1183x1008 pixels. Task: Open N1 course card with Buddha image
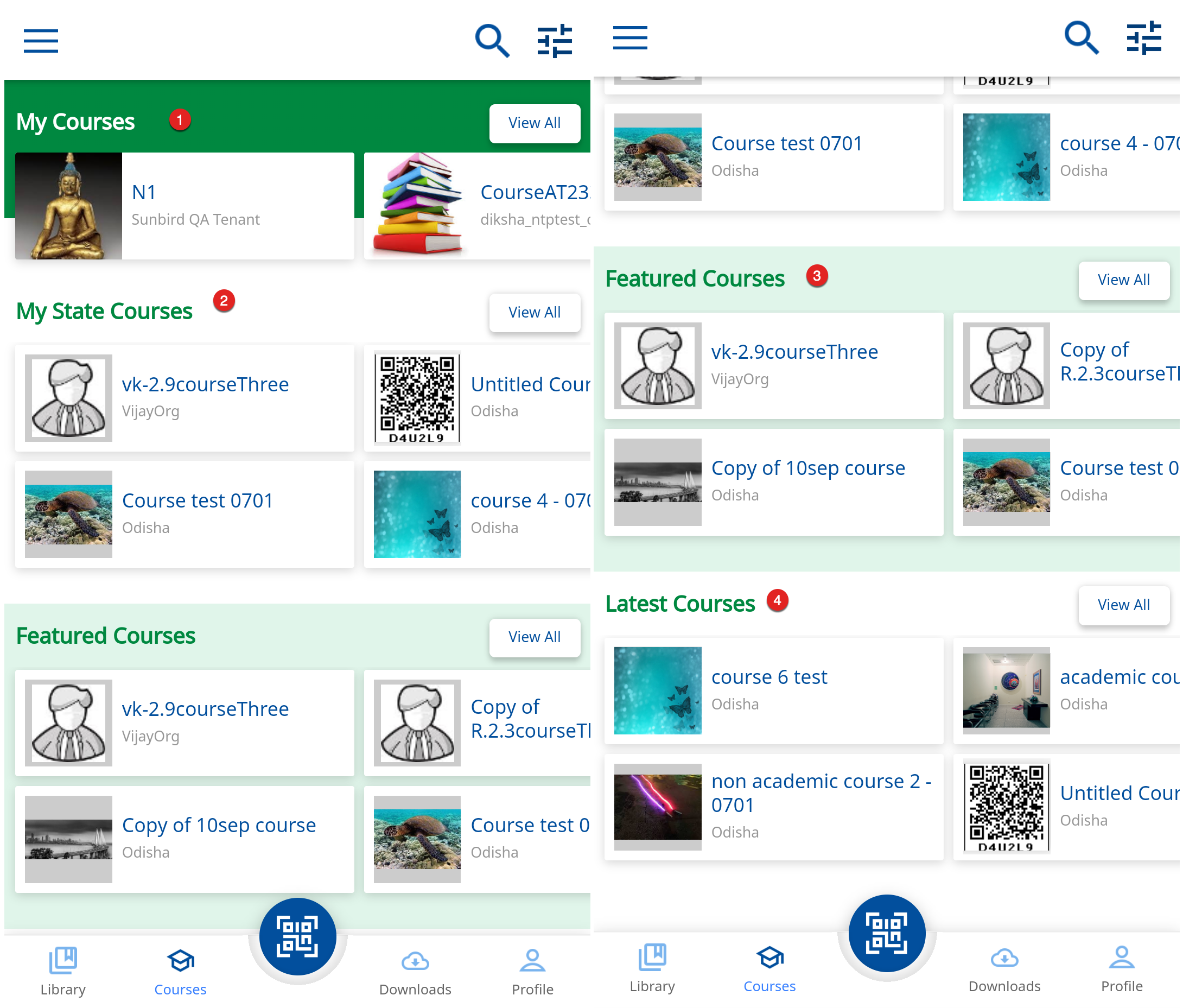coord(185,206)
